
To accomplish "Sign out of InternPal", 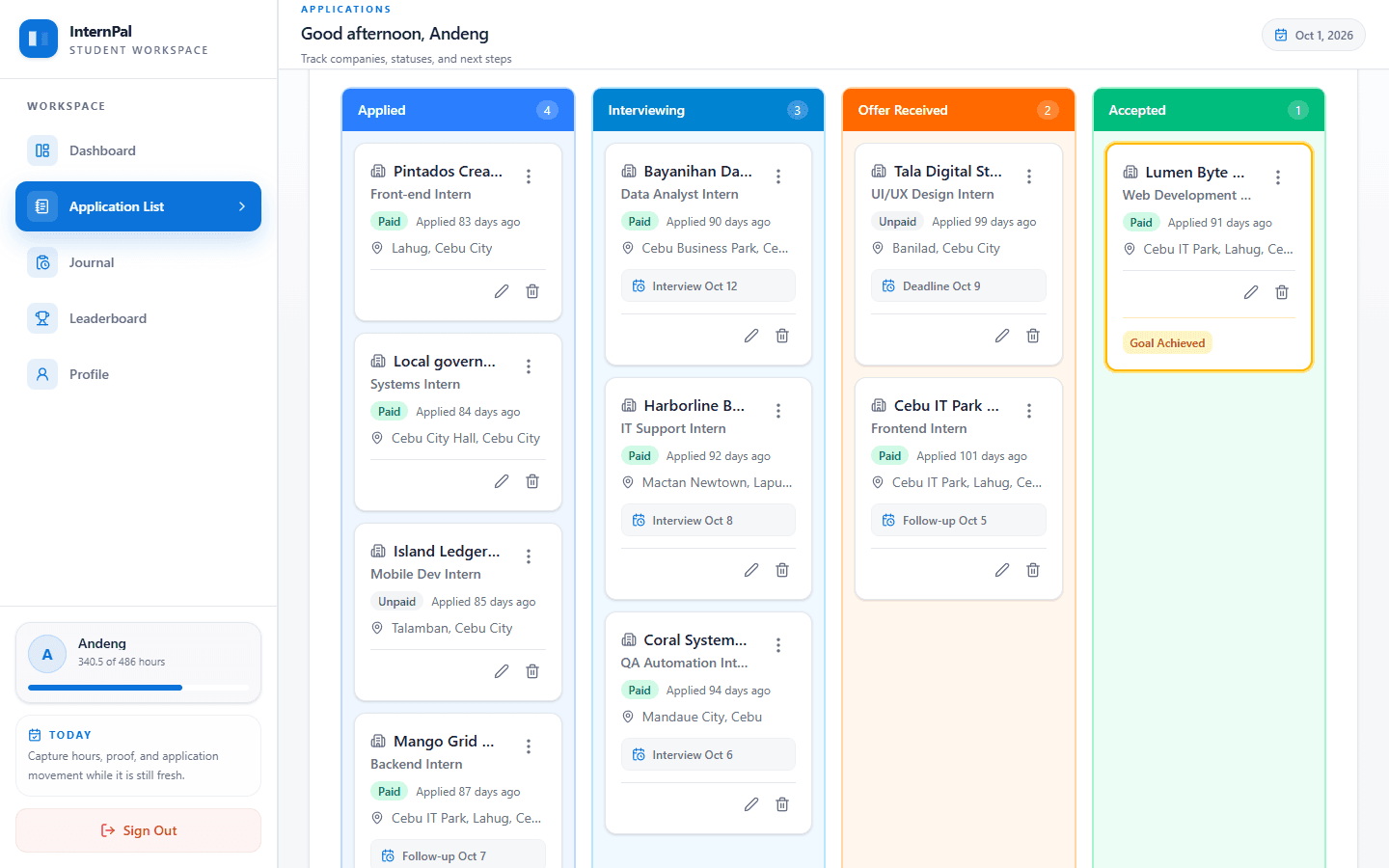I will tap(138, 830).
